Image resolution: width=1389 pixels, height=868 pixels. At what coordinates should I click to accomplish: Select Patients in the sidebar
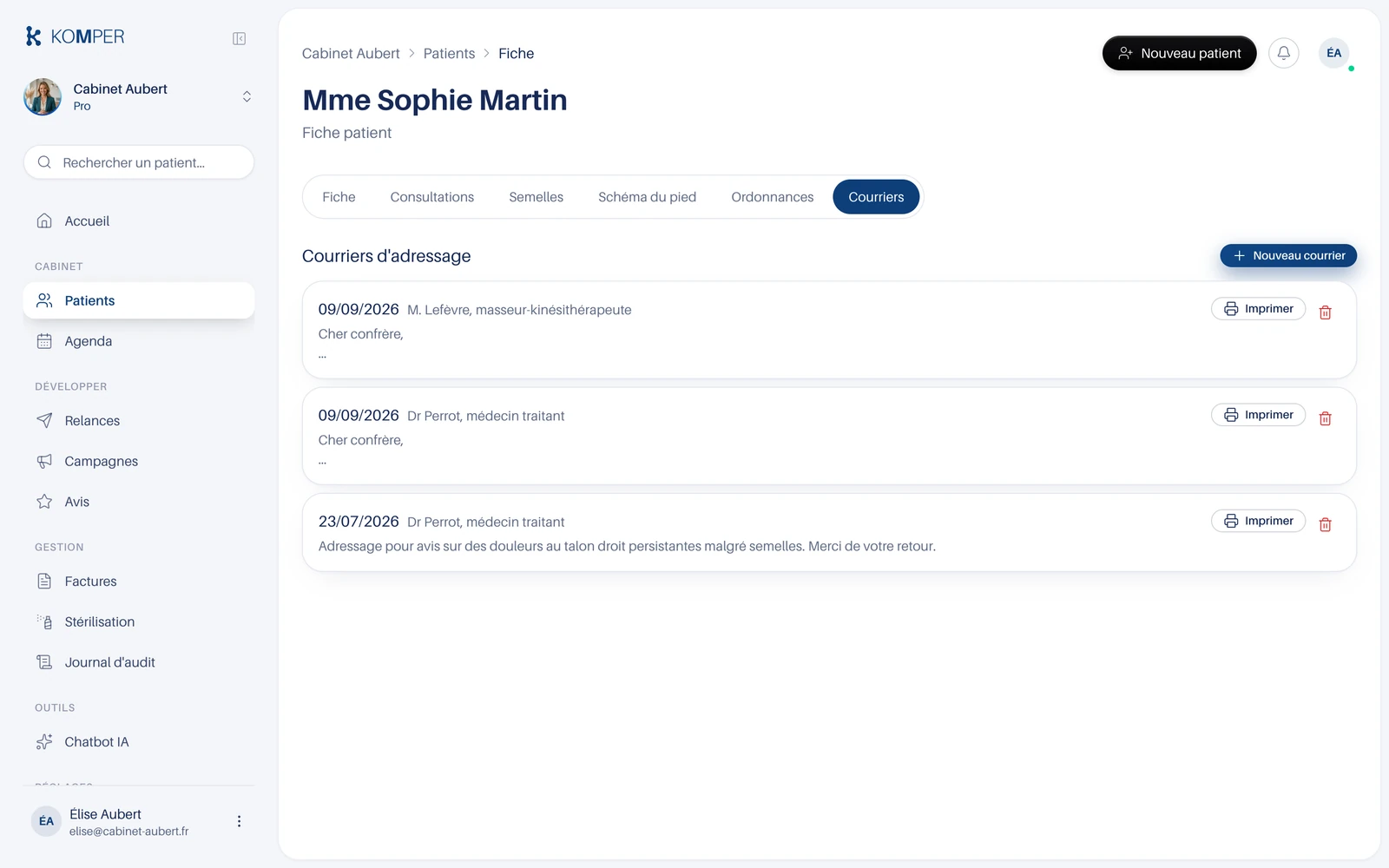139,300
